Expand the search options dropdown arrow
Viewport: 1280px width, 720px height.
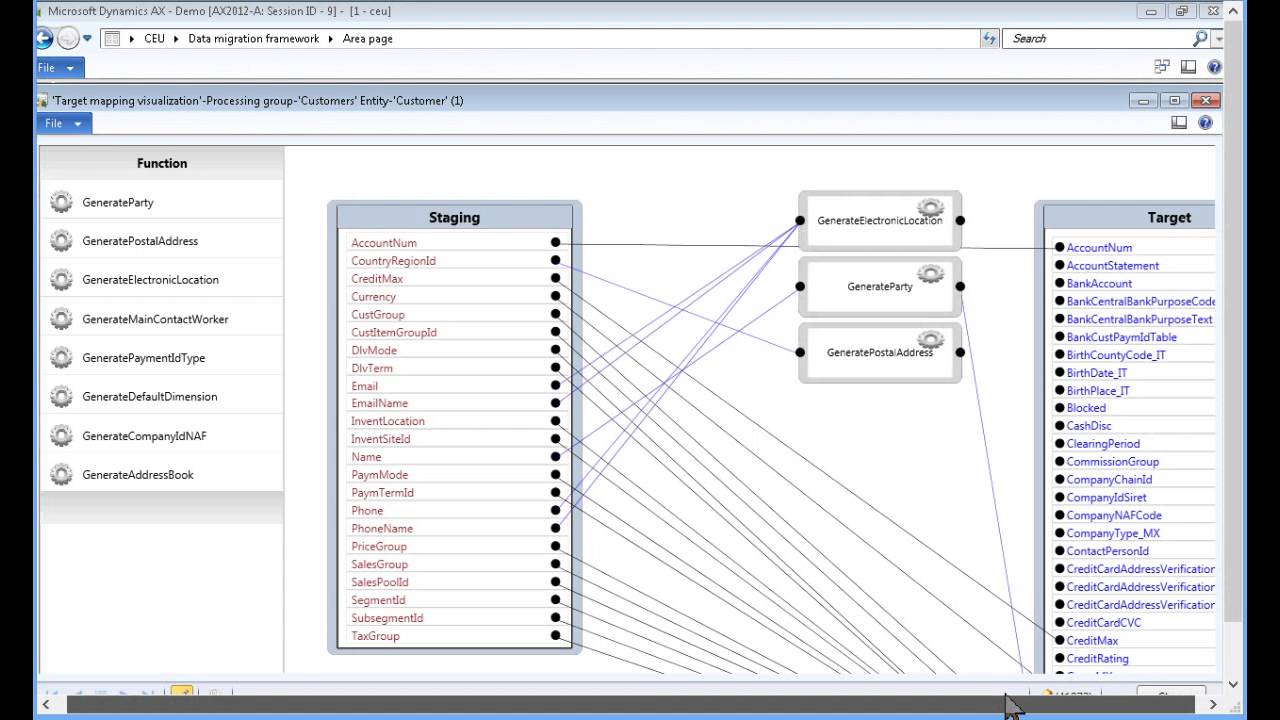[1218, 38]
